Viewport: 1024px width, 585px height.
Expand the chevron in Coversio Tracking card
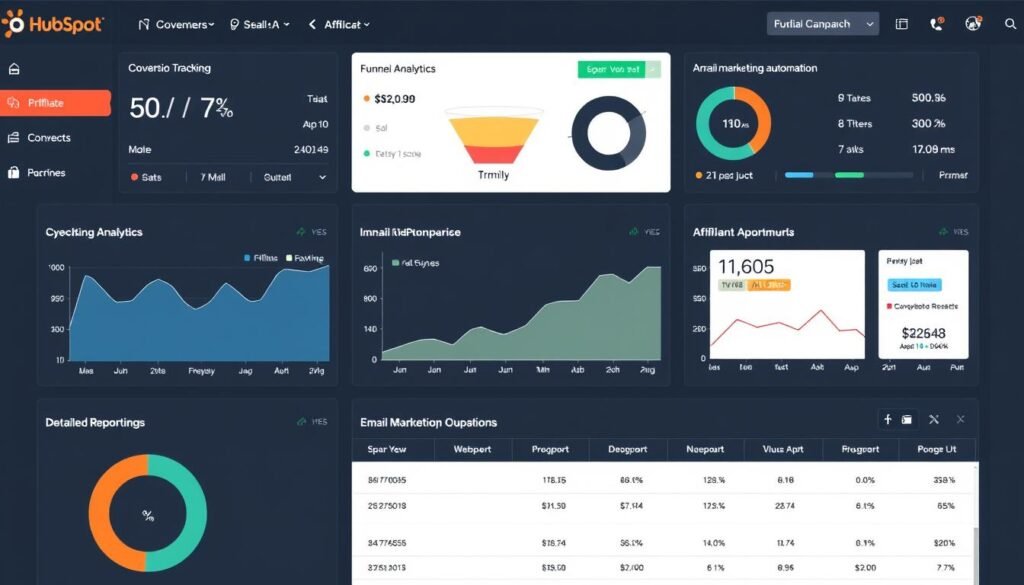pyautogui.click(x=322, y=177)
